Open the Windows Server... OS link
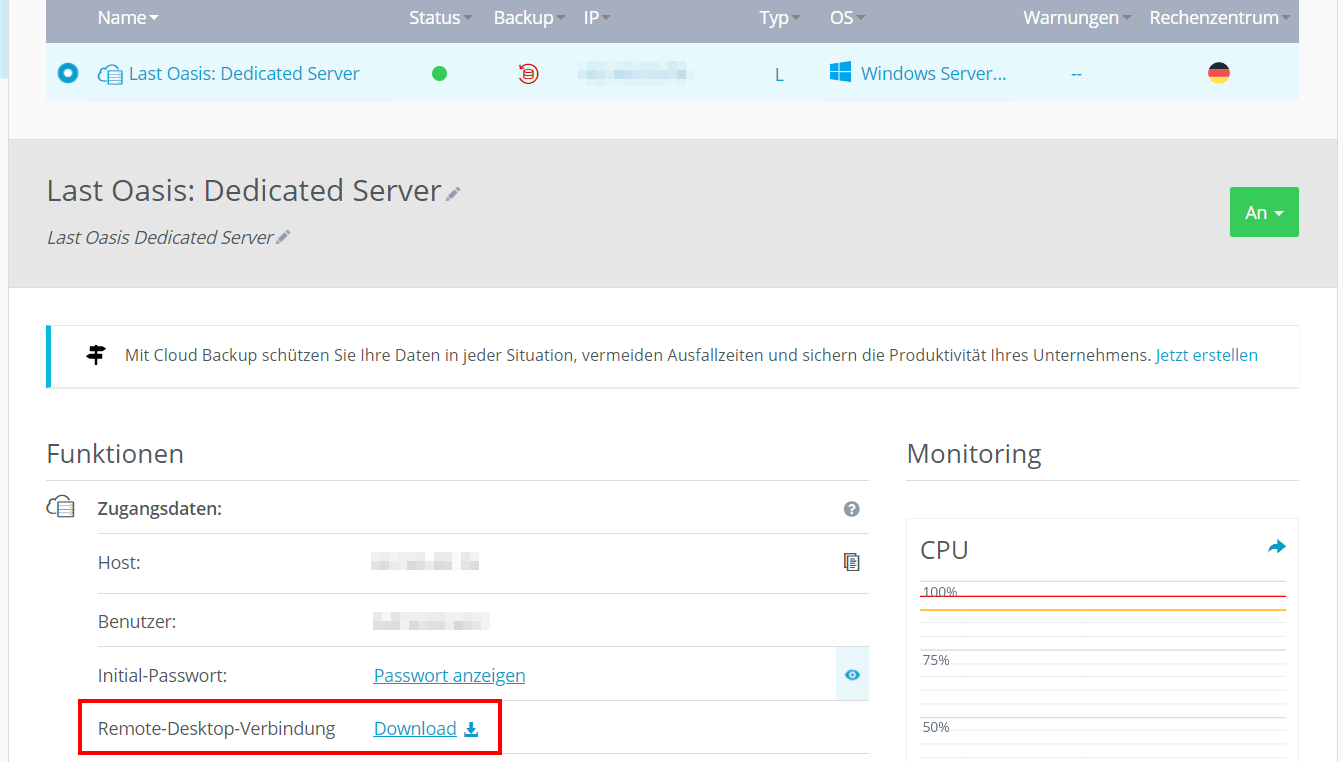Screen dimensions: 1343x762 coord(933,73)
